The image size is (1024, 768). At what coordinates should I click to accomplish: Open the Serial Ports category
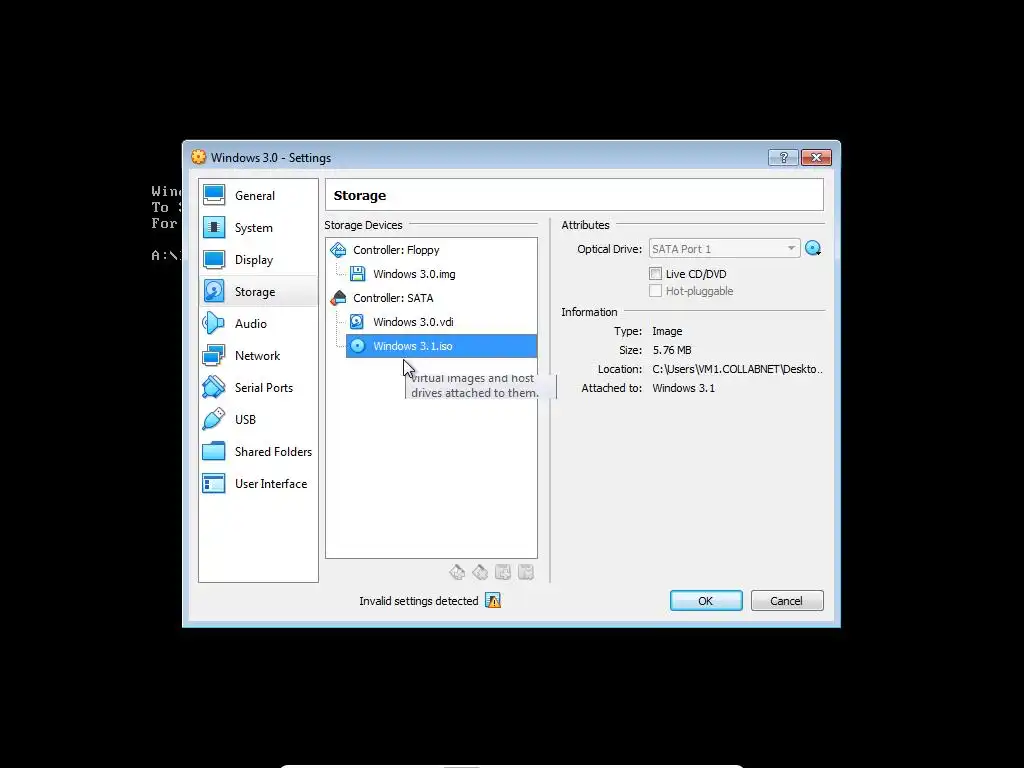[x=258, y=387]
